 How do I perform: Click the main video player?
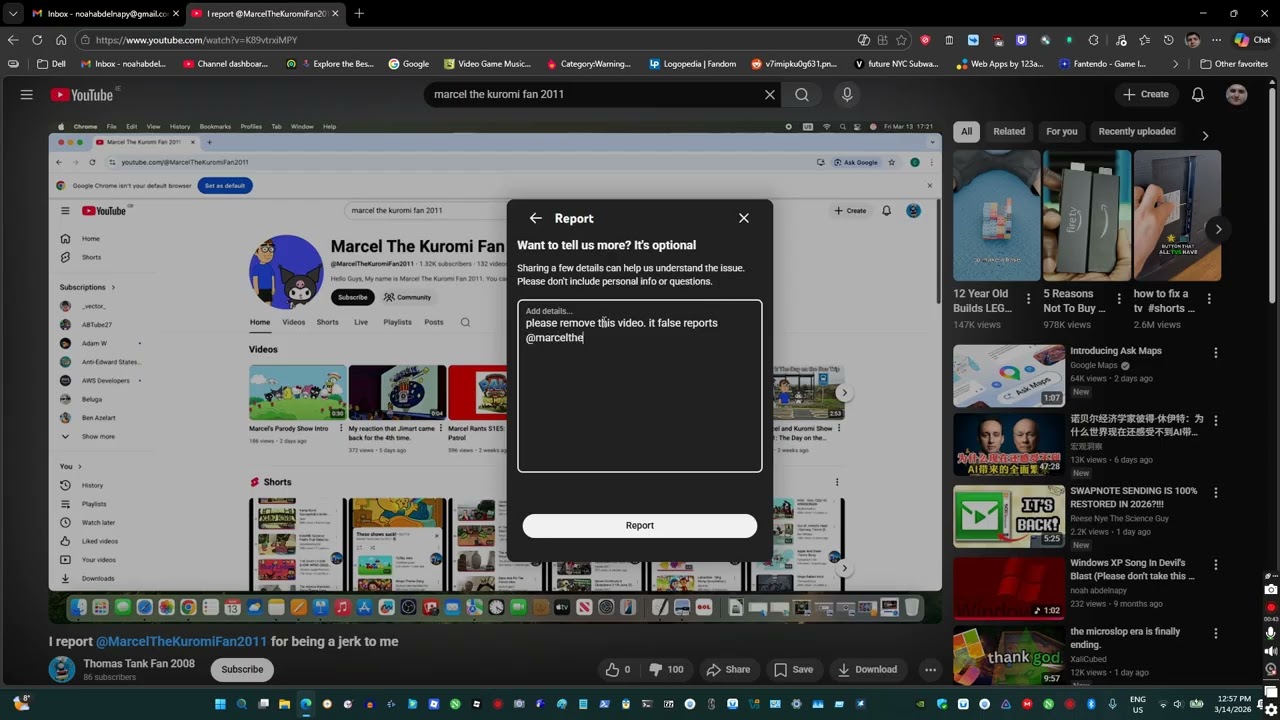(x=495, y=371)
